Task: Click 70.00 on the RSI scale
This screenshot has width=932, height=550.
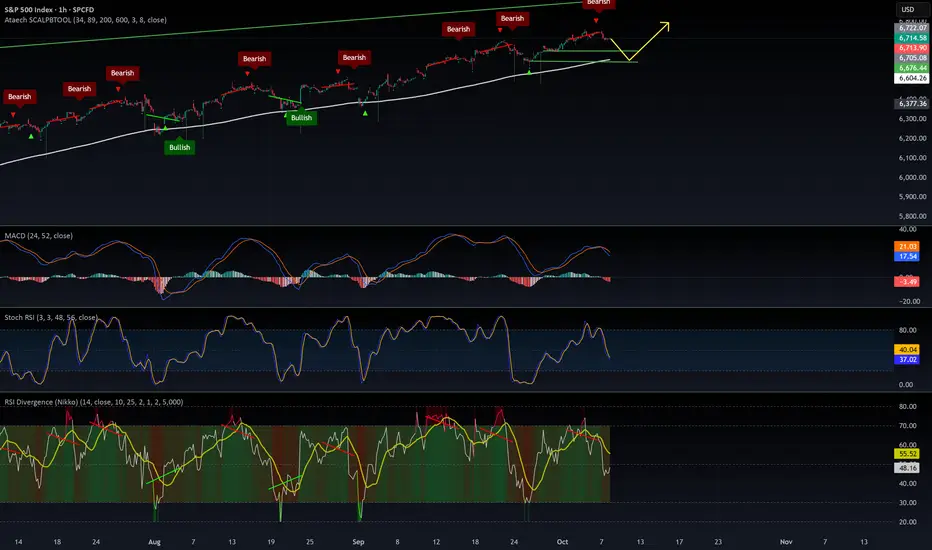Action: click(907, 426)
